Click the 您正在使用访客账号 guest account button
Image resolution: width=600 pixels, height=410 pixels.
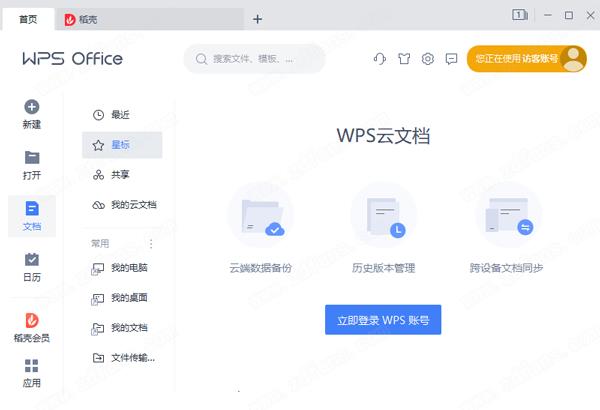(x=527, y=59)
